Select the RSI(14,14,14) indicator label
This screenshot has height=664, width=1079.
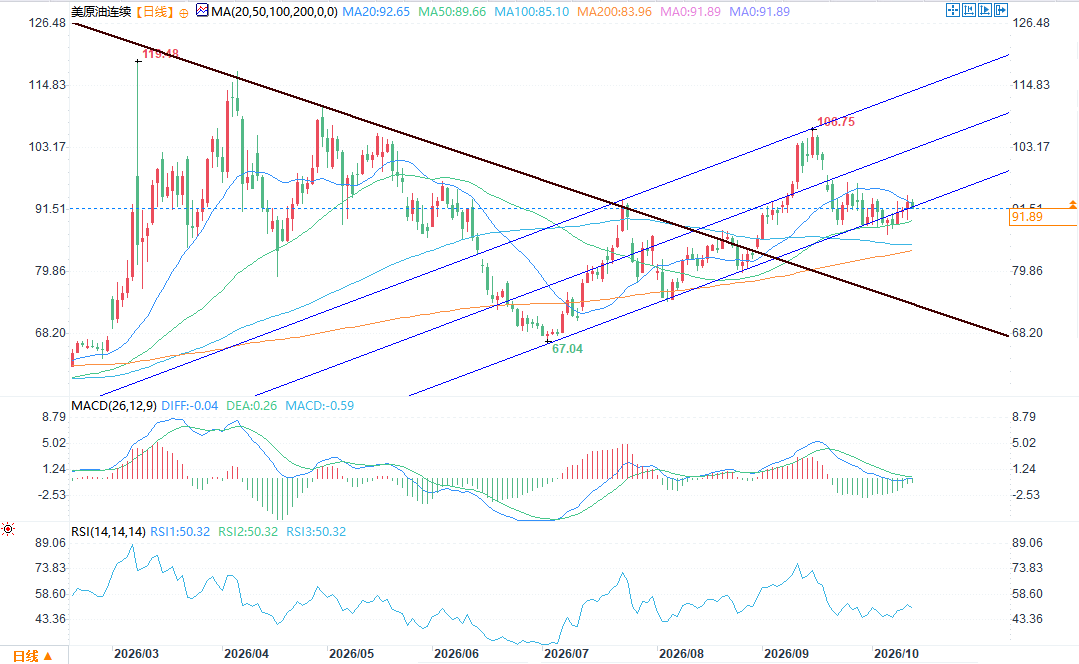coord(108,531)
